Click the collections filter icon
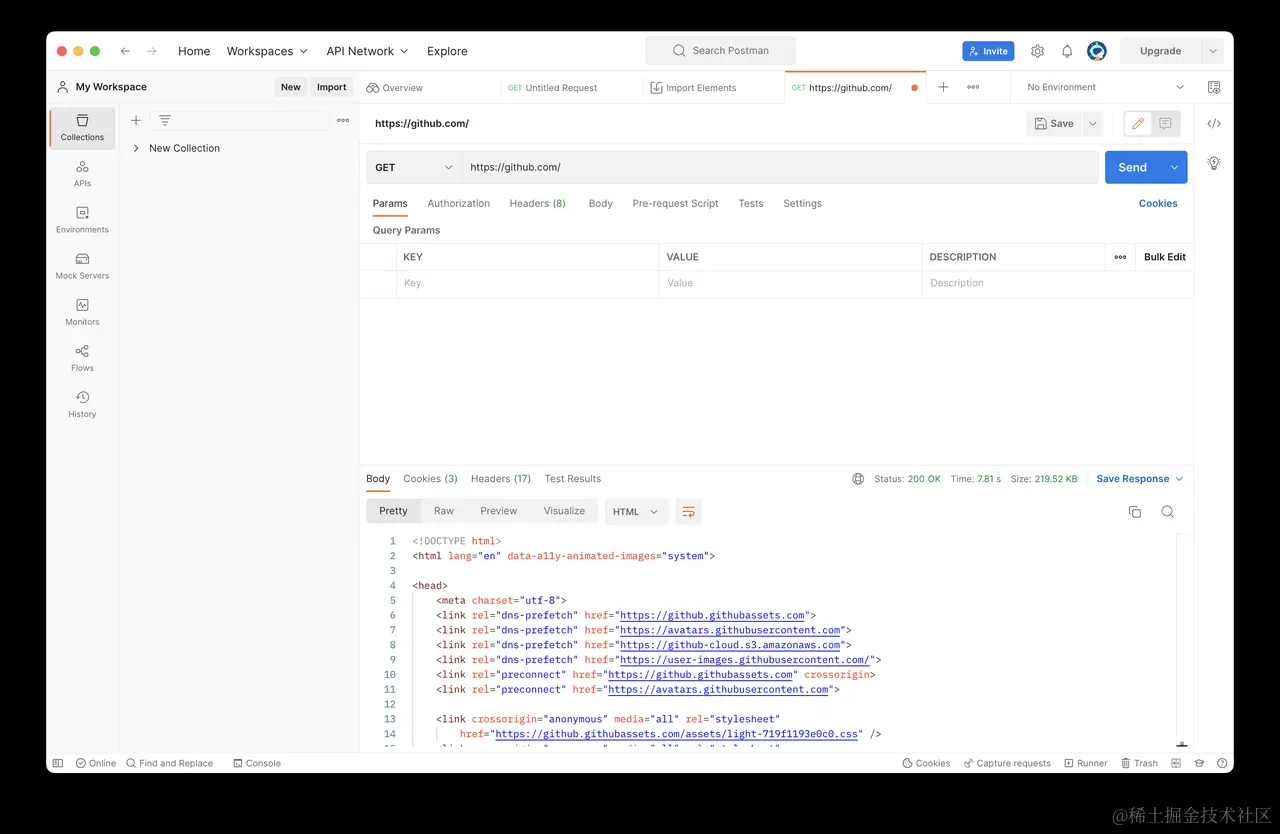1280x834 pixels. 165,120
